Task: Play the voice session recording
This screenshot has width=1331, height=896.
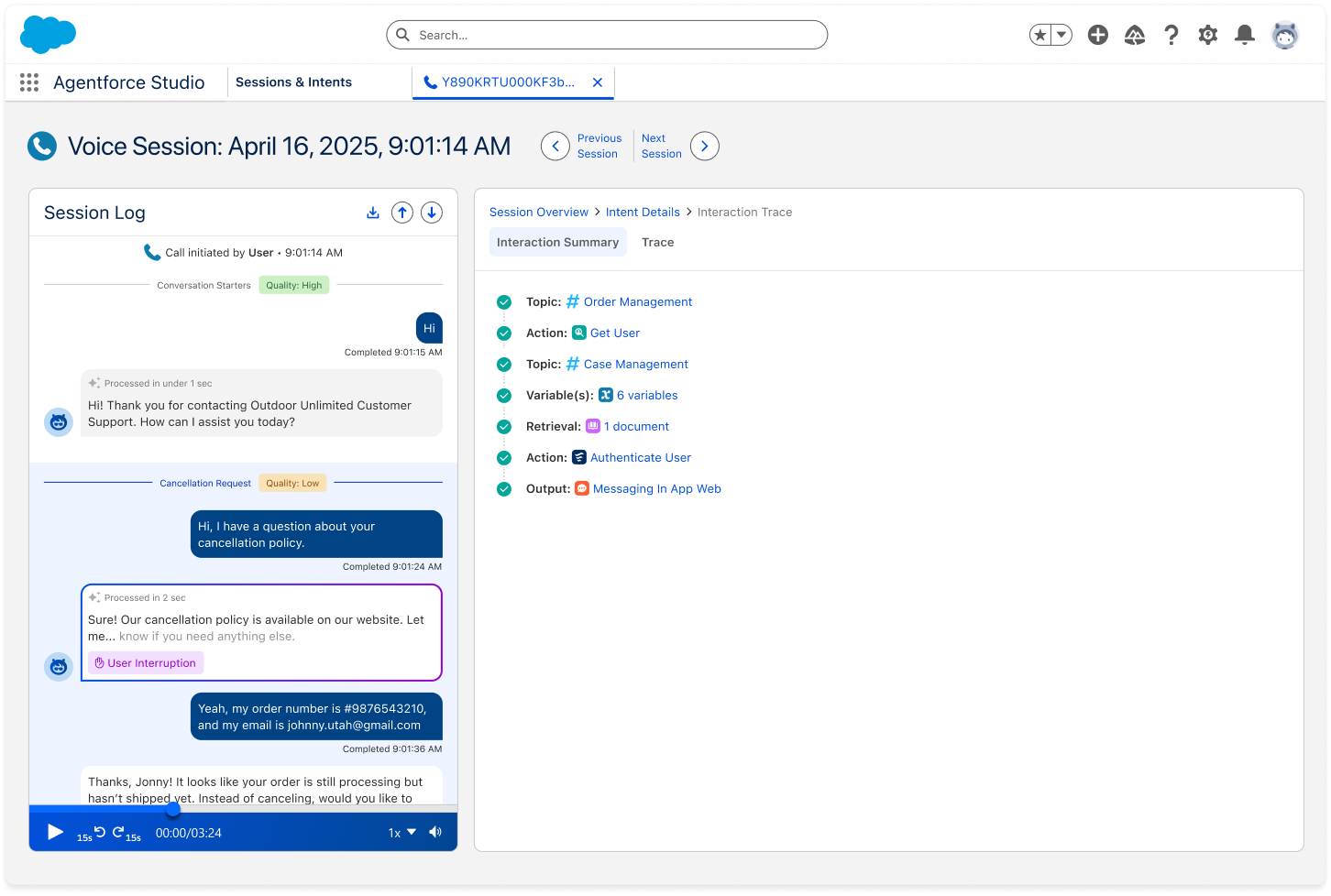Action: click(55, 832)
